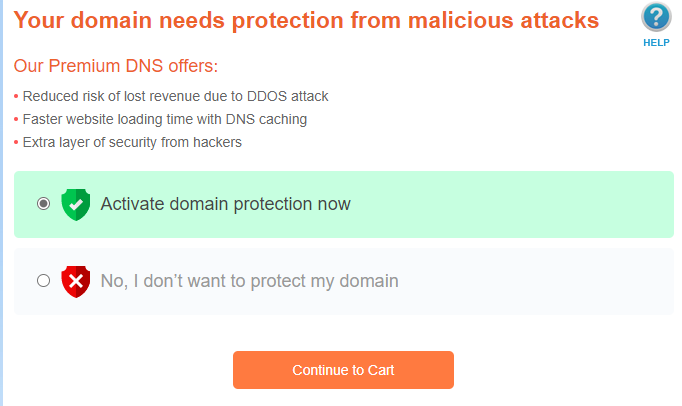Open the blue question mark Help icon
The height and width of the screenshot is (406, 682).
coord(656,18)
